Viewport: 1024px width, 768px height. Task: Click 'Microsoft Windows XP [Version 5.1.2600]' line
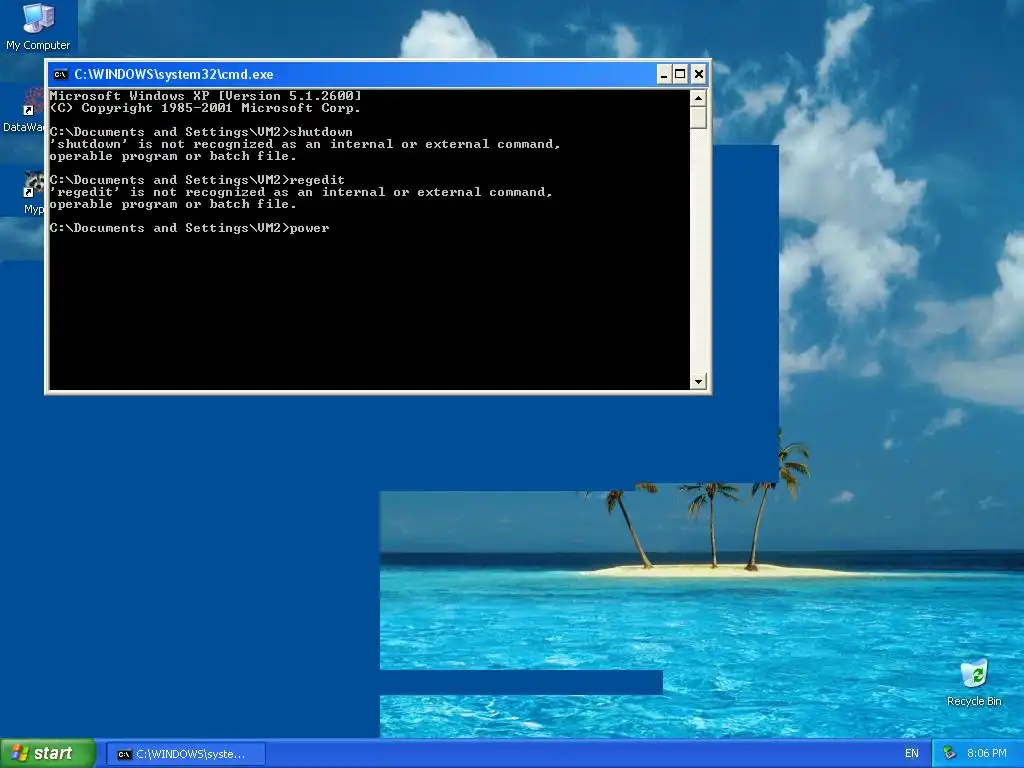click(x=206, y=96)
